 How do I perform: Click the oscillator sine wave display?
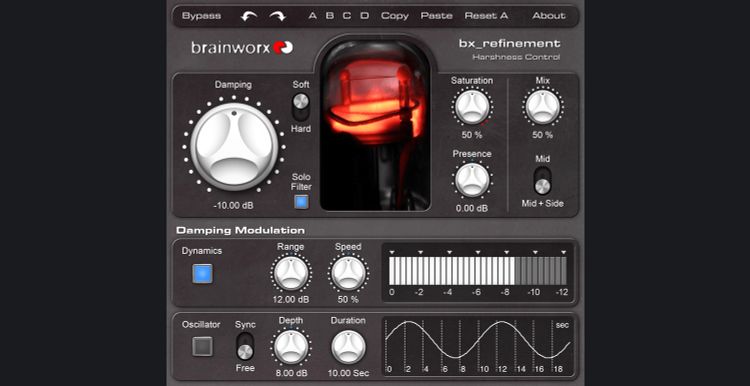(478, 346)
